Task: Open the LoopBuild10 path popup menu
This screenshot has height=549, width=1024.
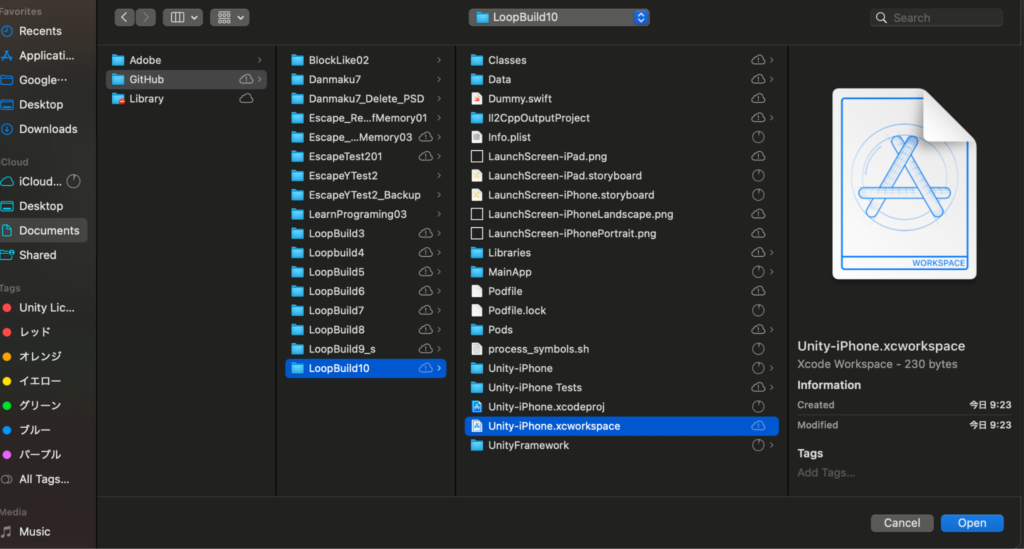Action: [559, 17]
